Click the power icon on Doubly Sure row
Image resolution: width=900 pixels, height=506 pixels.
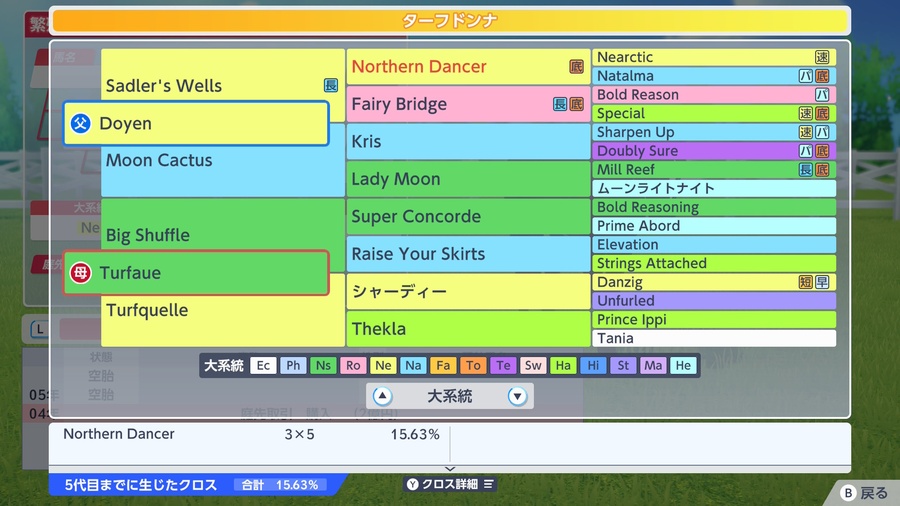click(806, 151)
